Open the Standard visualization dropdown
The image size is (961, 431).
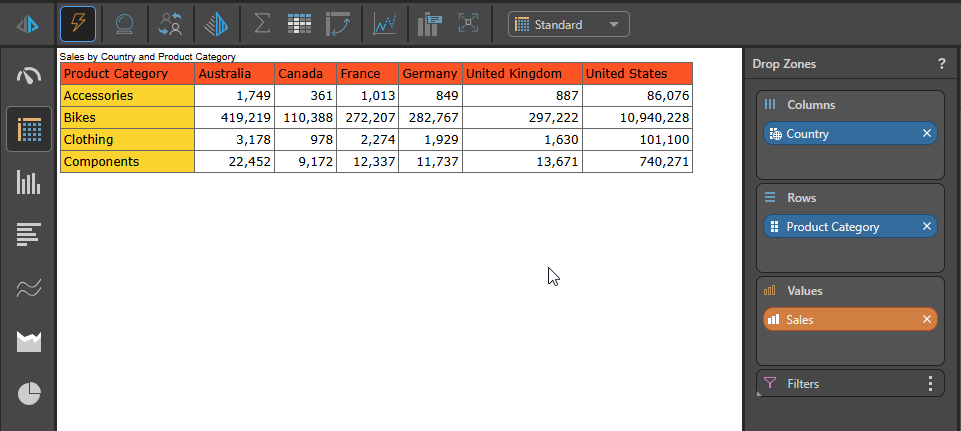[x=568, y=25]
